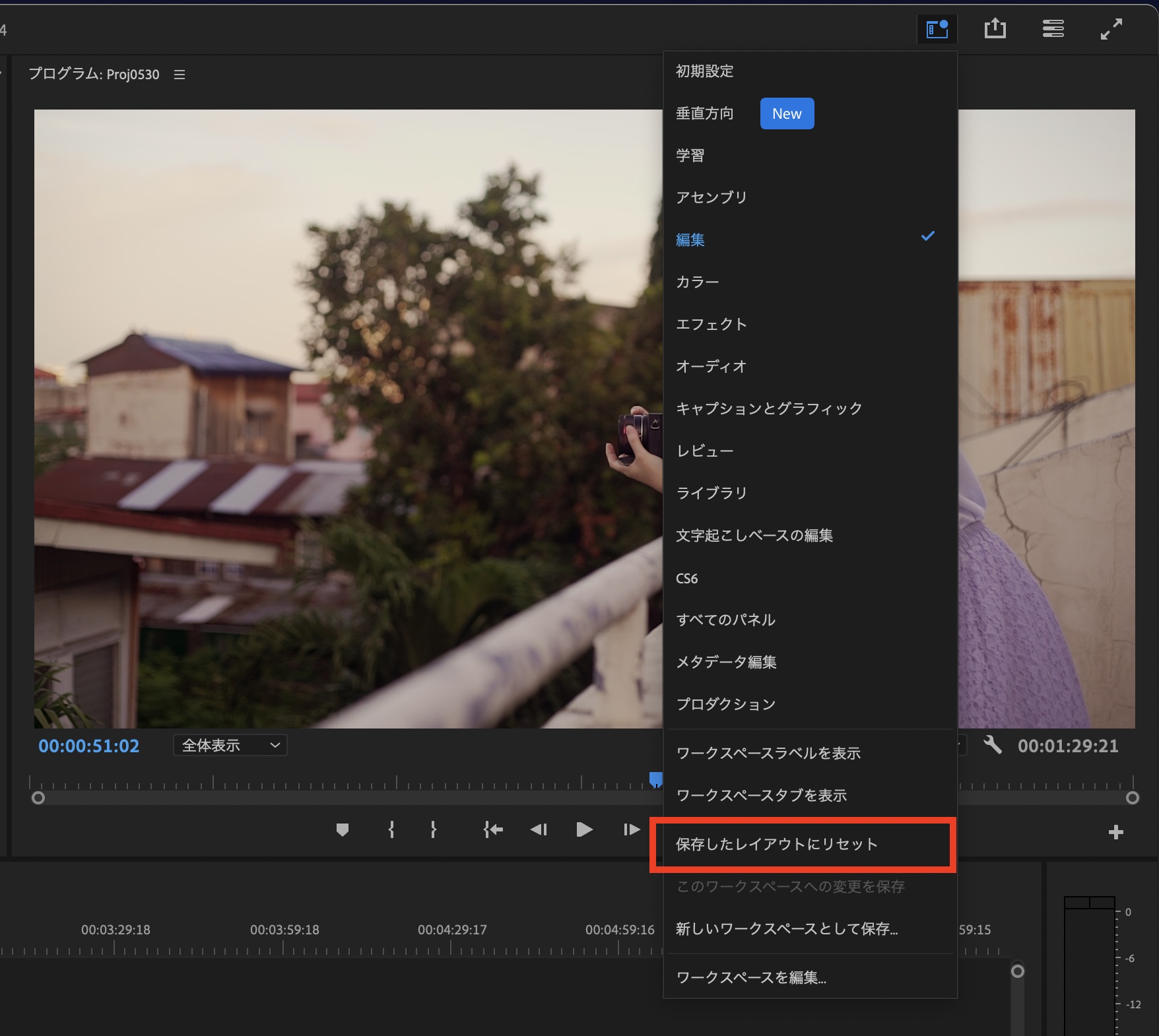Click the progress dashboard icon

point(1053,29)
